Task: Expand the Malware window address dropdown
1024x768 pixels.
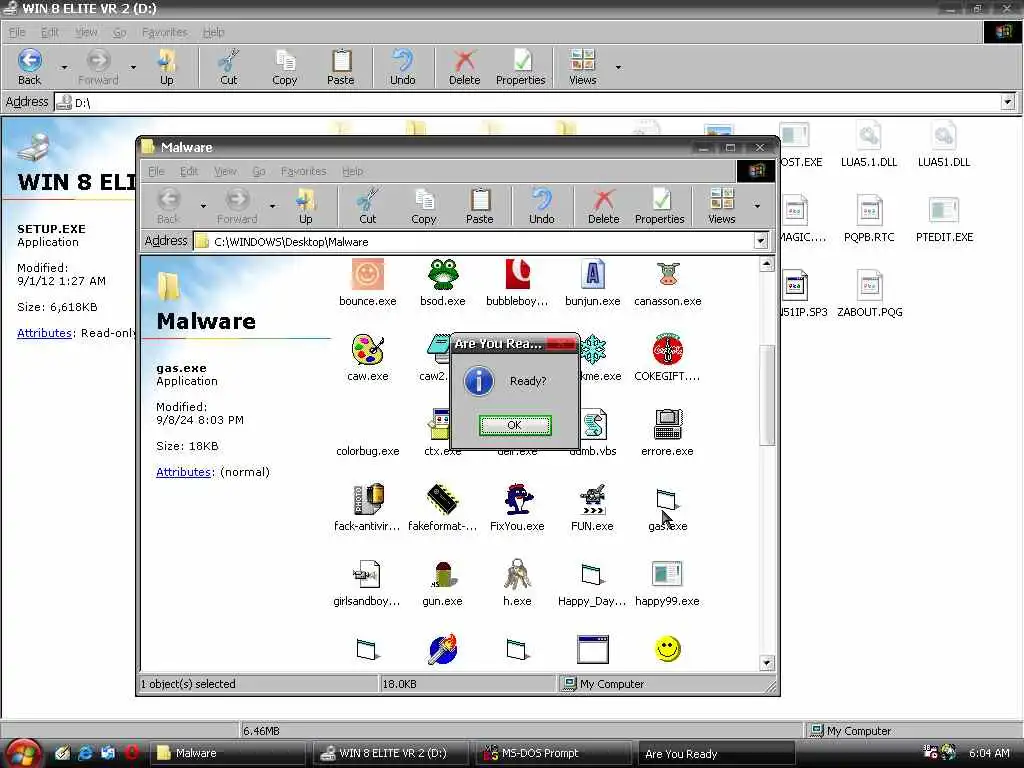Action: coord(760,241)
